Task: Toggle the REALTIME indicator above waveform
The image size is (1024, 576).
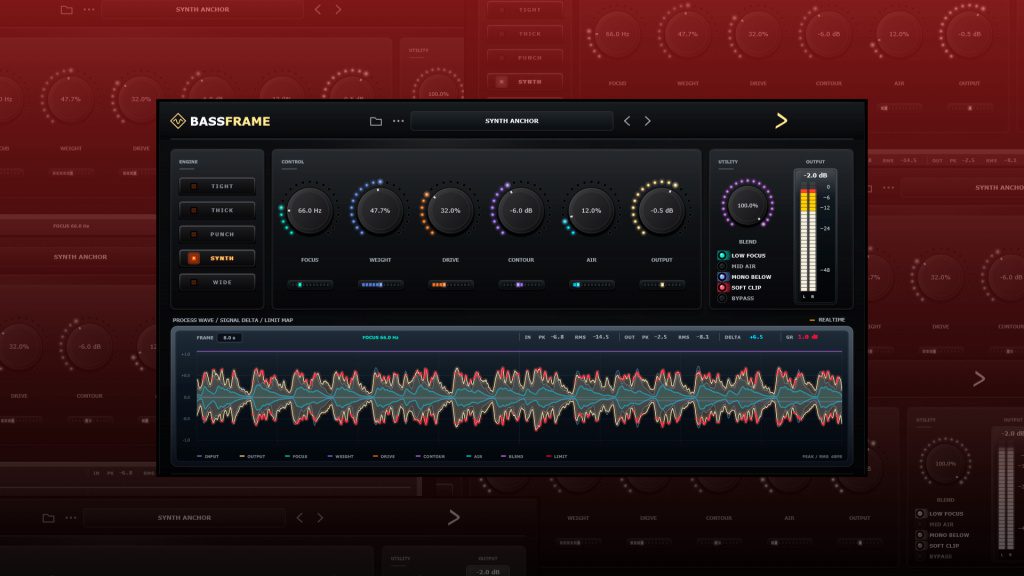Action: point(827,320)
